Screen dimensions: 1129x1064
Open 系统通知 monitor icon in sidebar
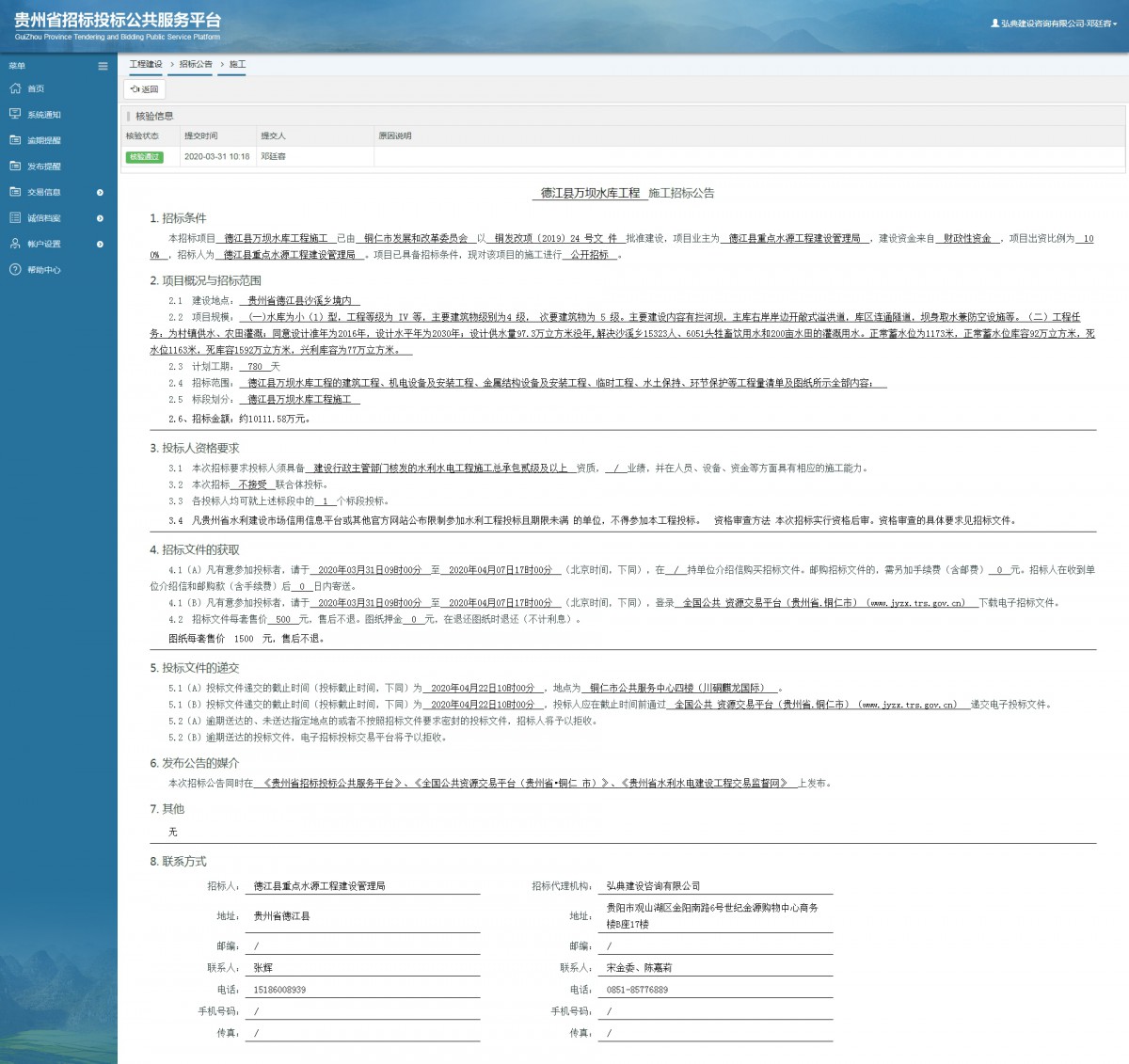click(15, 114)
